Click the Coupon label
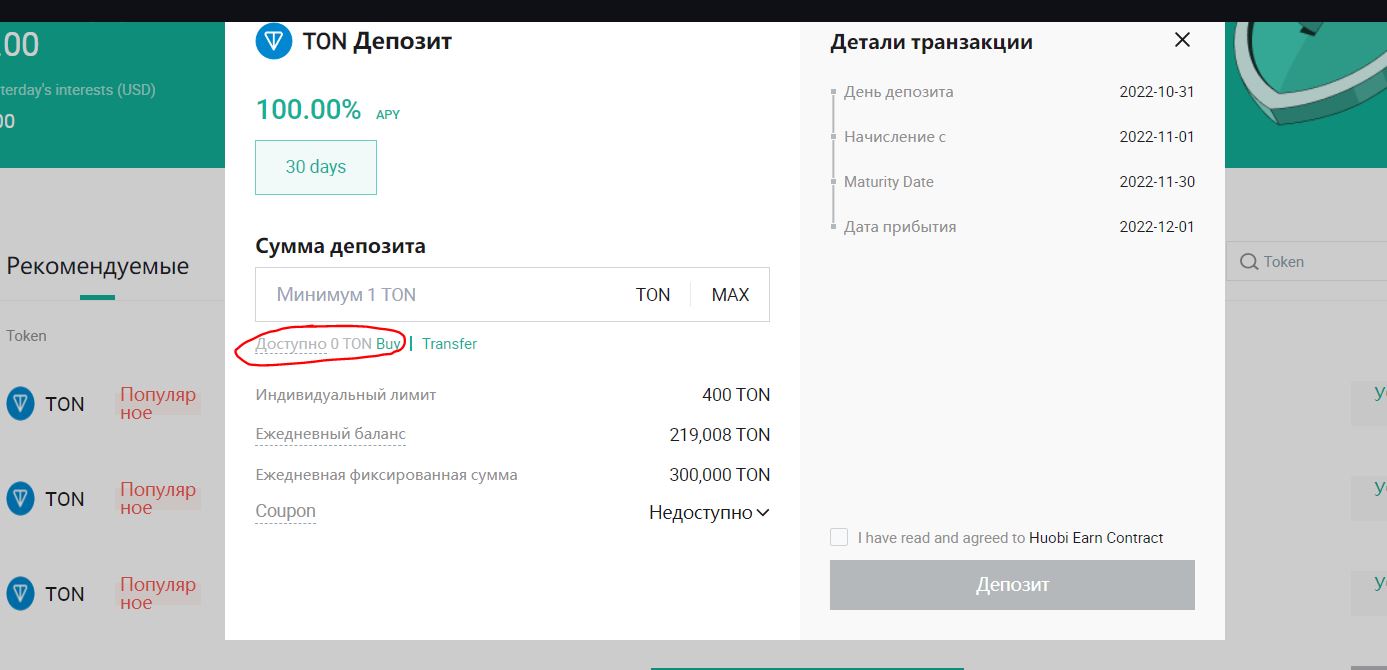 point(286,511)
